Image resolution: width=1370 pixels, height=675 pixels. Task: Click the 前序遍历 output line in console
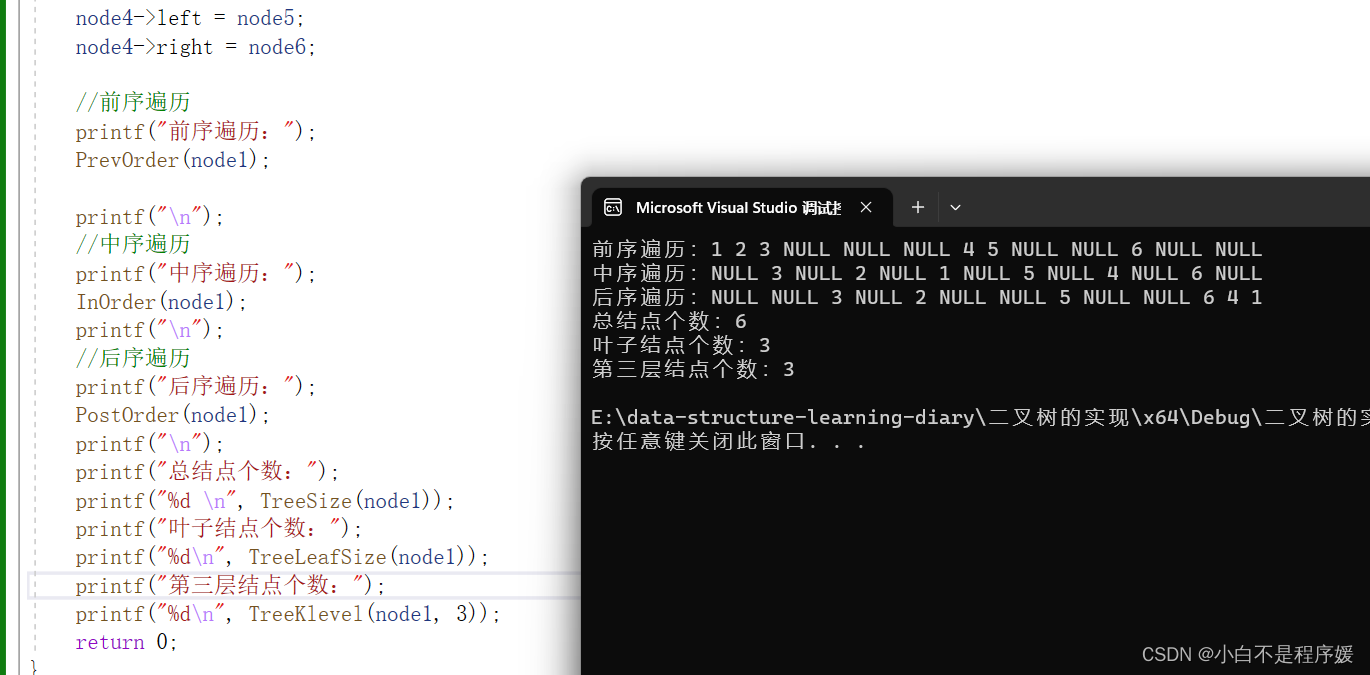(927, 249)
